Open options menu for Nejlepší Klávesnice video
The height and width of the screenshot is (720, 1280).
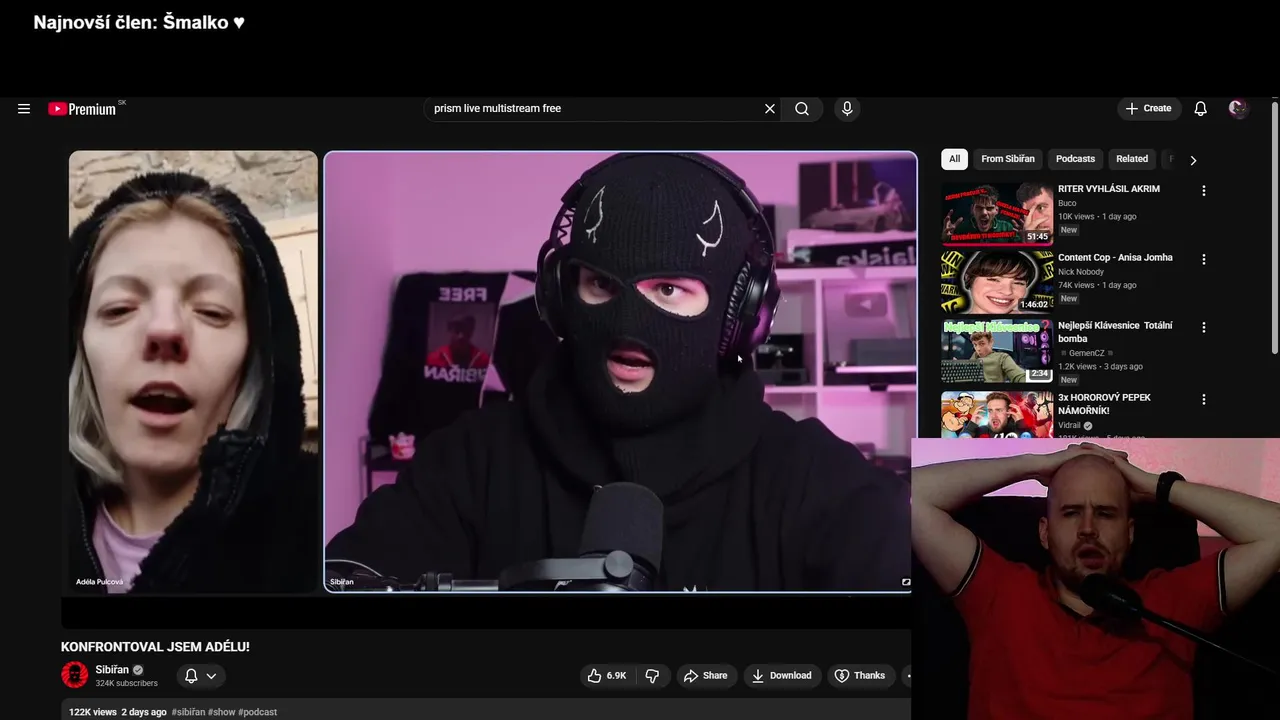(1204, 328)
